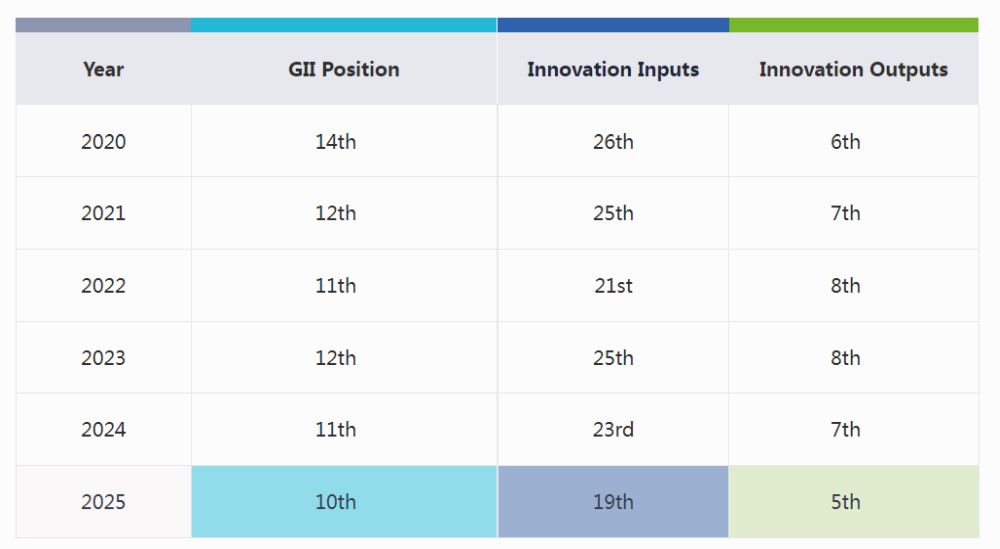The width and height of the screenshot is (1000, 549).
Task: Select the 2022 year cell
Action: (x=103, y=285)
